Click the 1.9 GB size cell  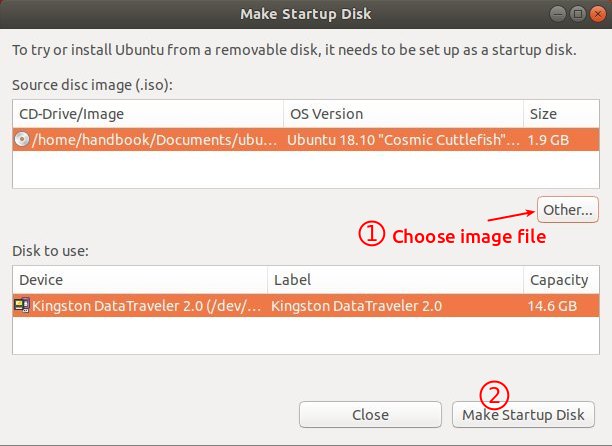pyautogui.click(x=548, y=140)
